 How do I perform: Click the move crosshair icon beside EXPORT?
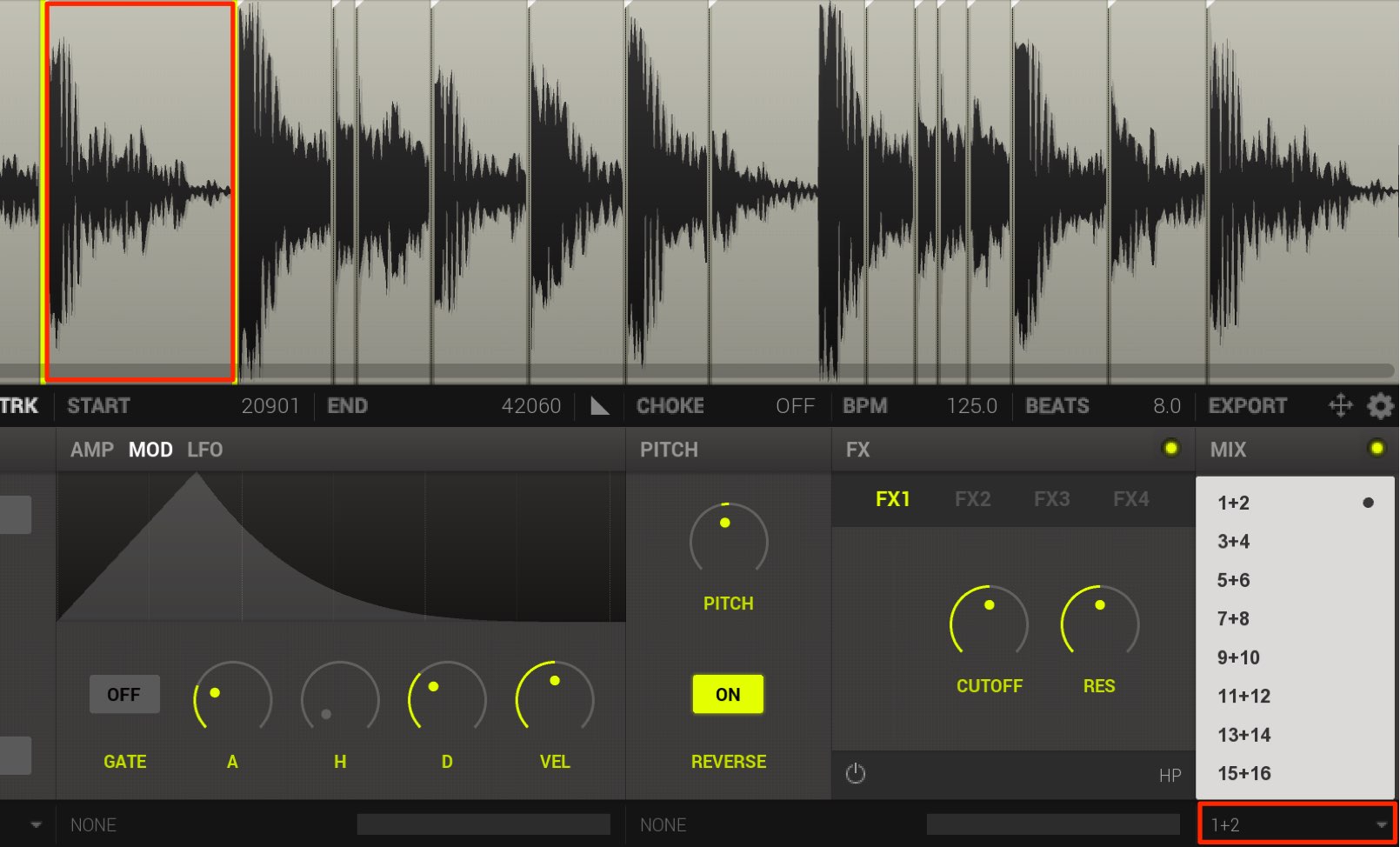point(1341,405)
